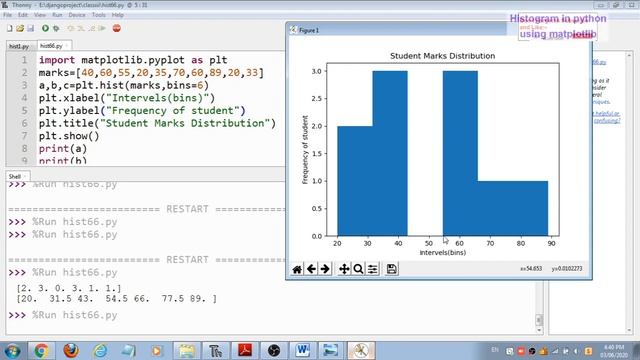
Task: Open the Edit menu
Action: (x=23, y=15)
